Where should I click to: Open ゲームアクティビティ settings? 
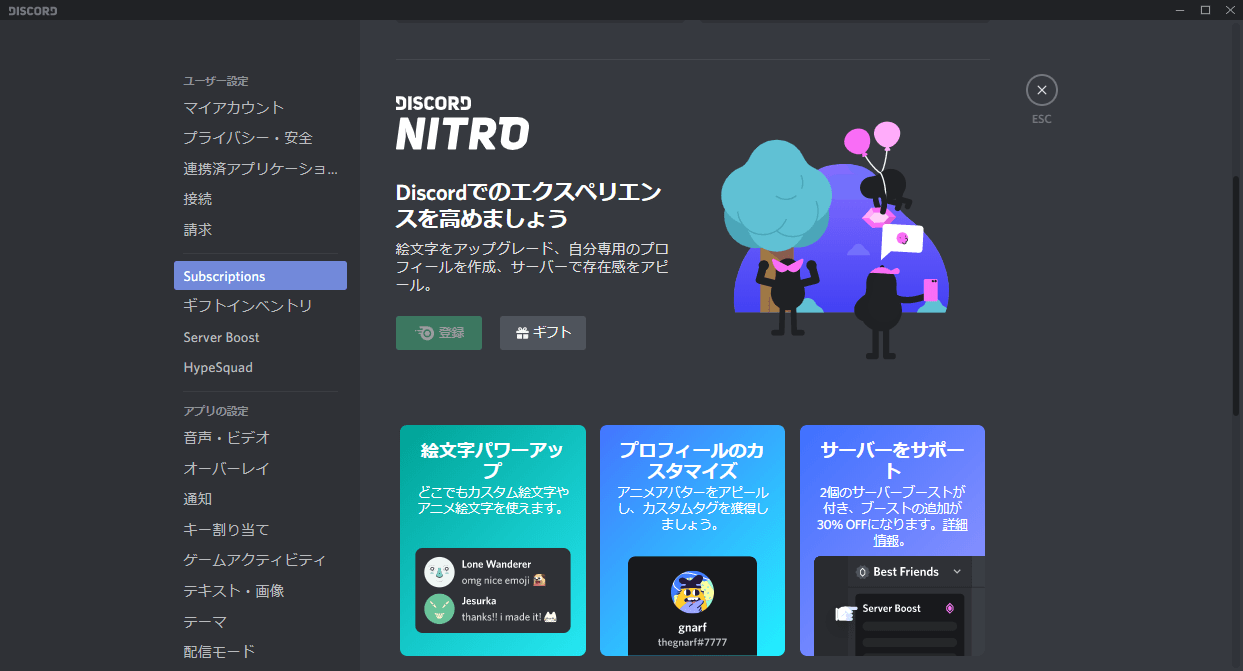pyautogui.click(x=260, y=560)
